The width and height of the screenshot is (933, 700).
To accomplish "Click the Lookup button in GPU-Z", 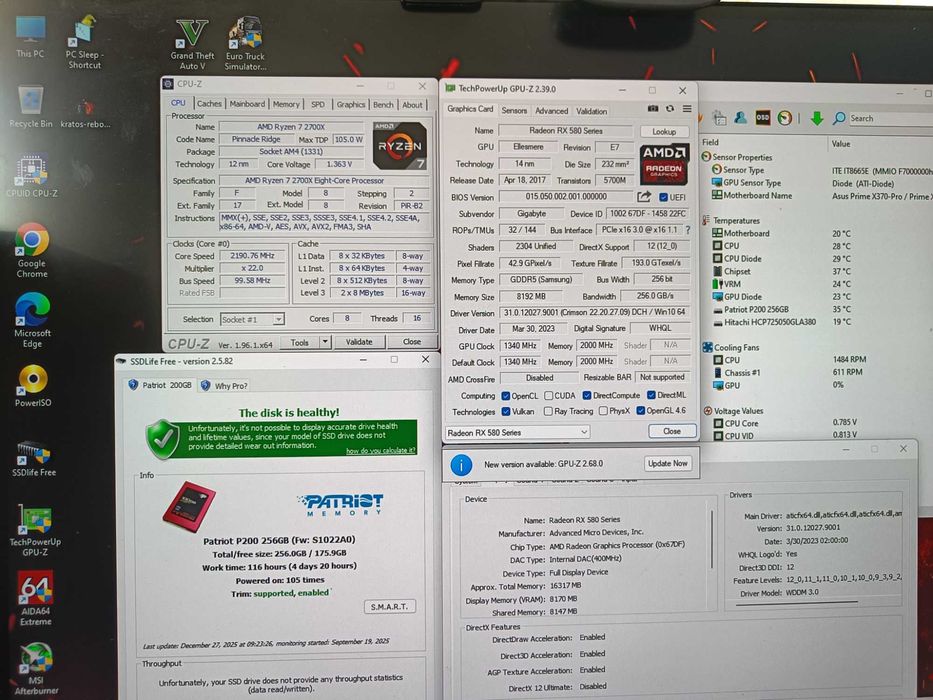I will 664,132.
